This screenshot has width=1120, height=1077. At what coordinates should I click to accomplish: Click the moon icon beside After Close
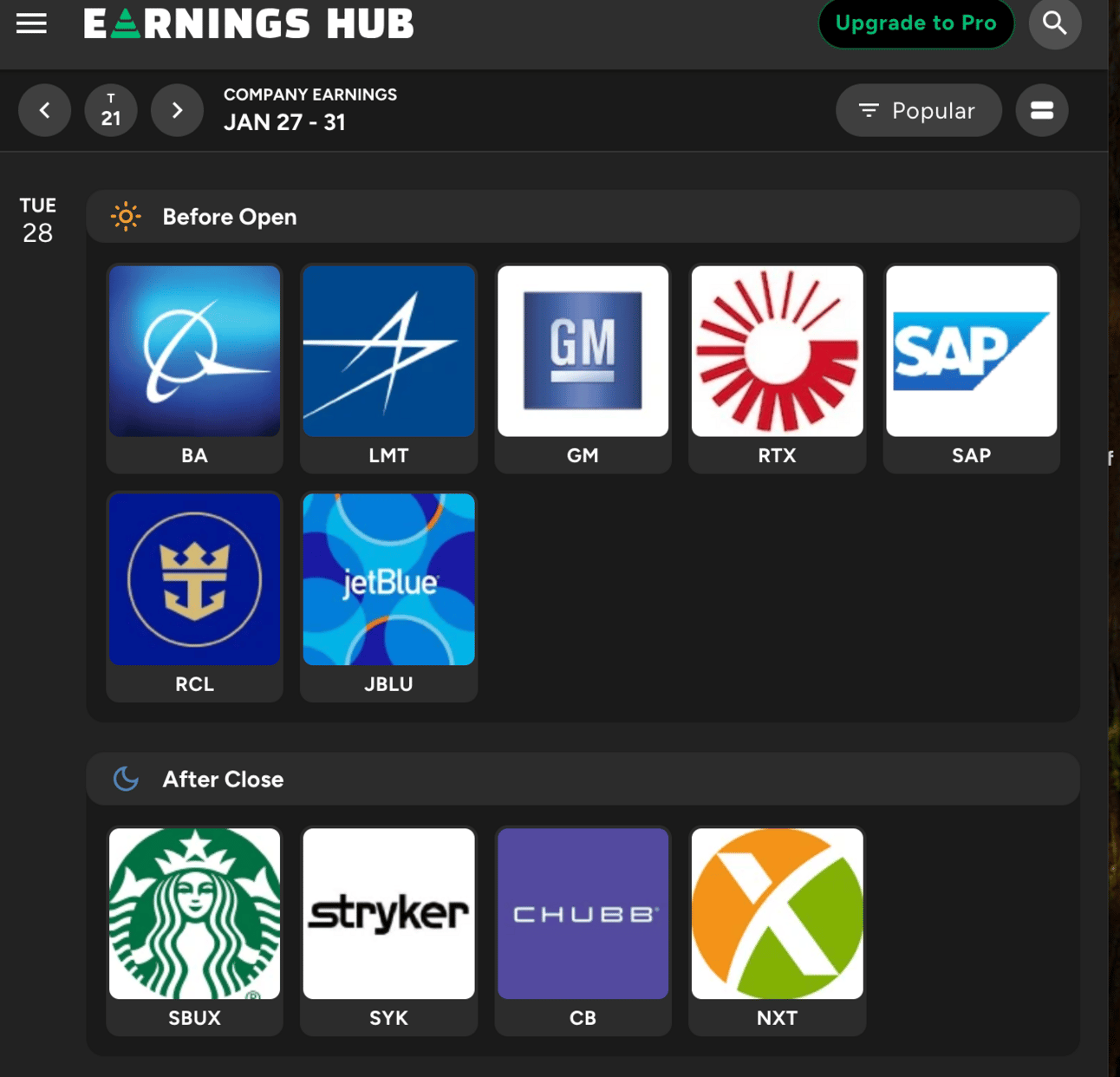pos(126,779)
